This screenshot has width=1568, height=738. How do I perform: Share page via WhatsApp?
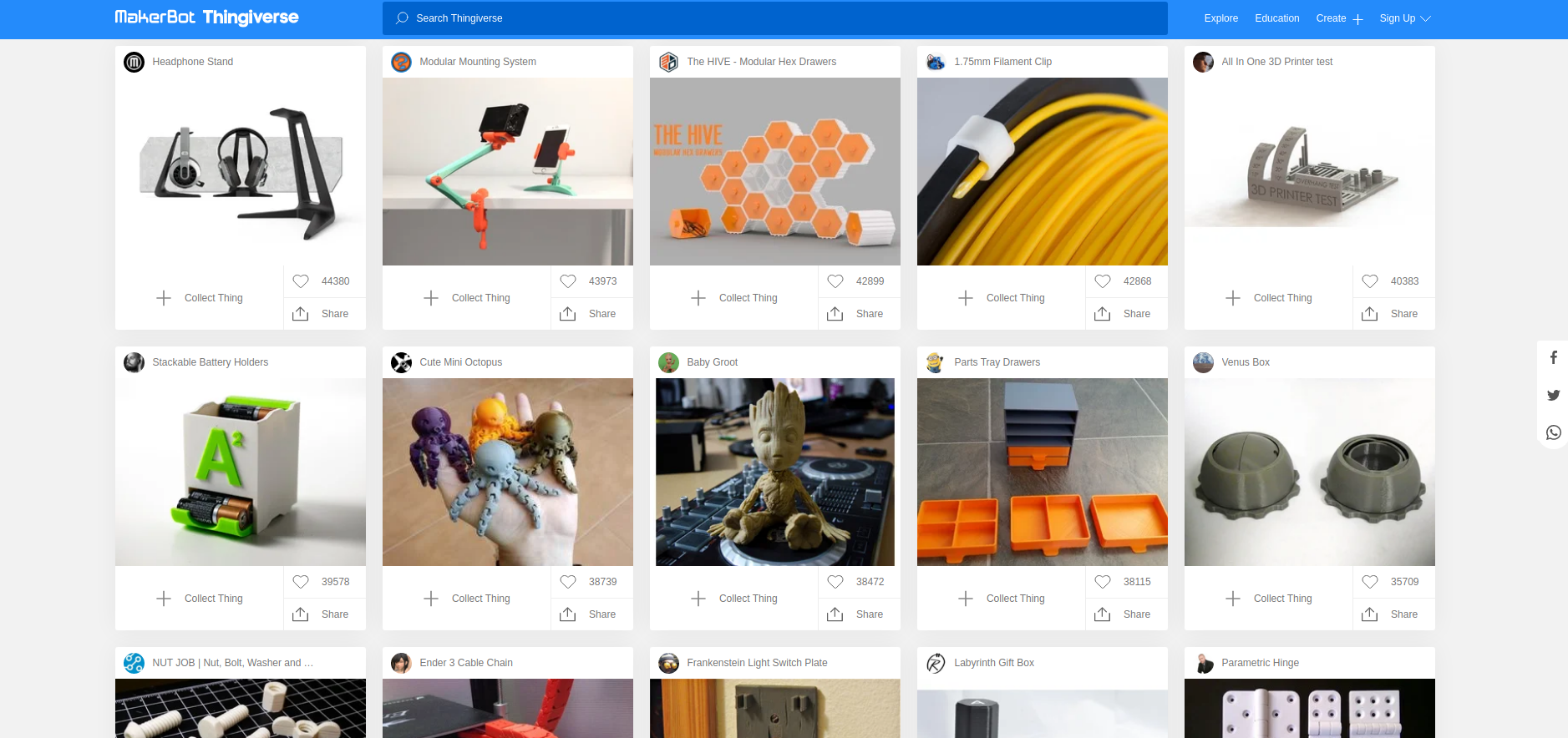click(x=1553, y=432)
